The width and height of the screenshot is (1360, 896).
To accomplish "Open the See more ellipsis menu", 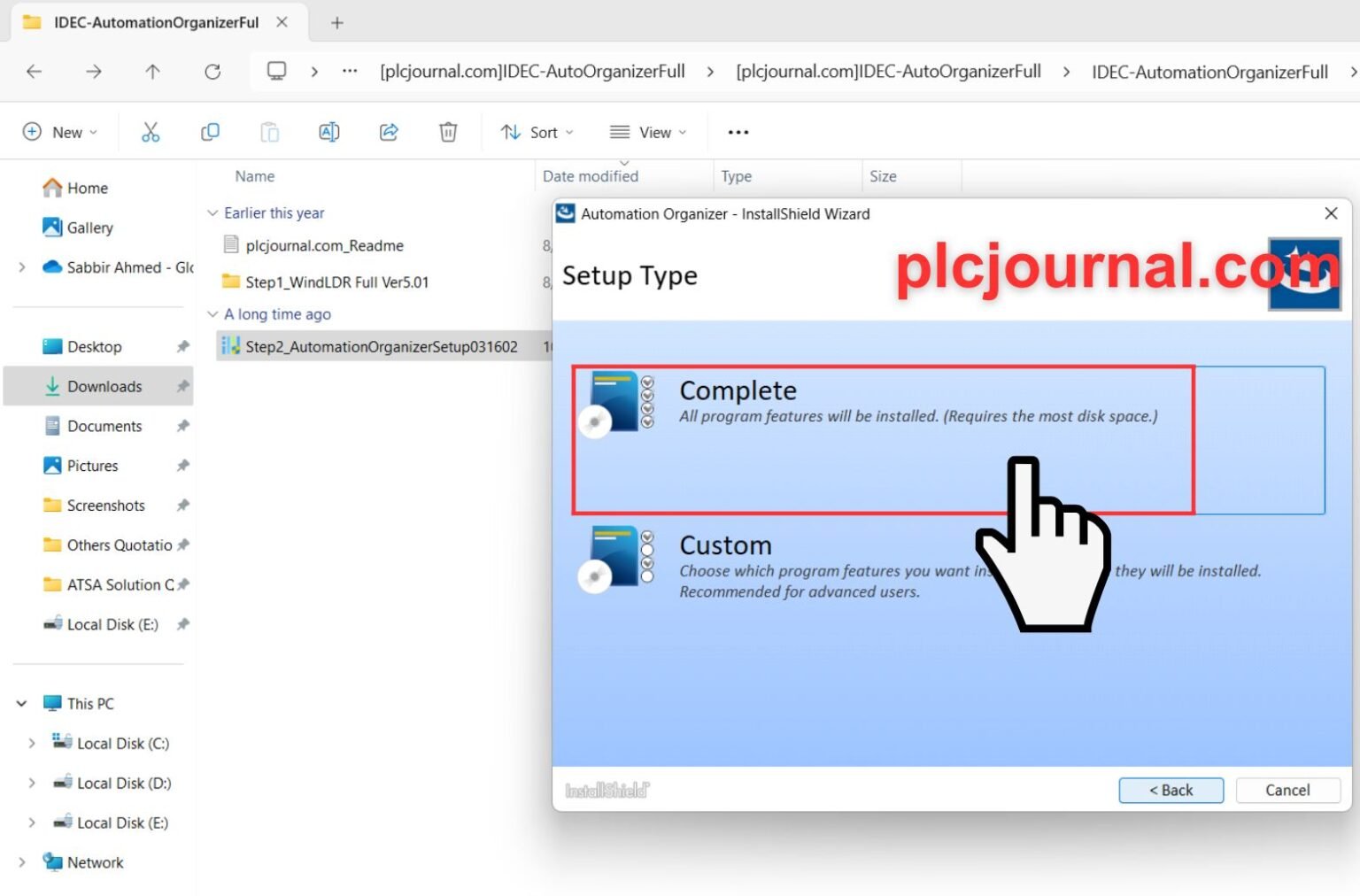I will point(738,131).
